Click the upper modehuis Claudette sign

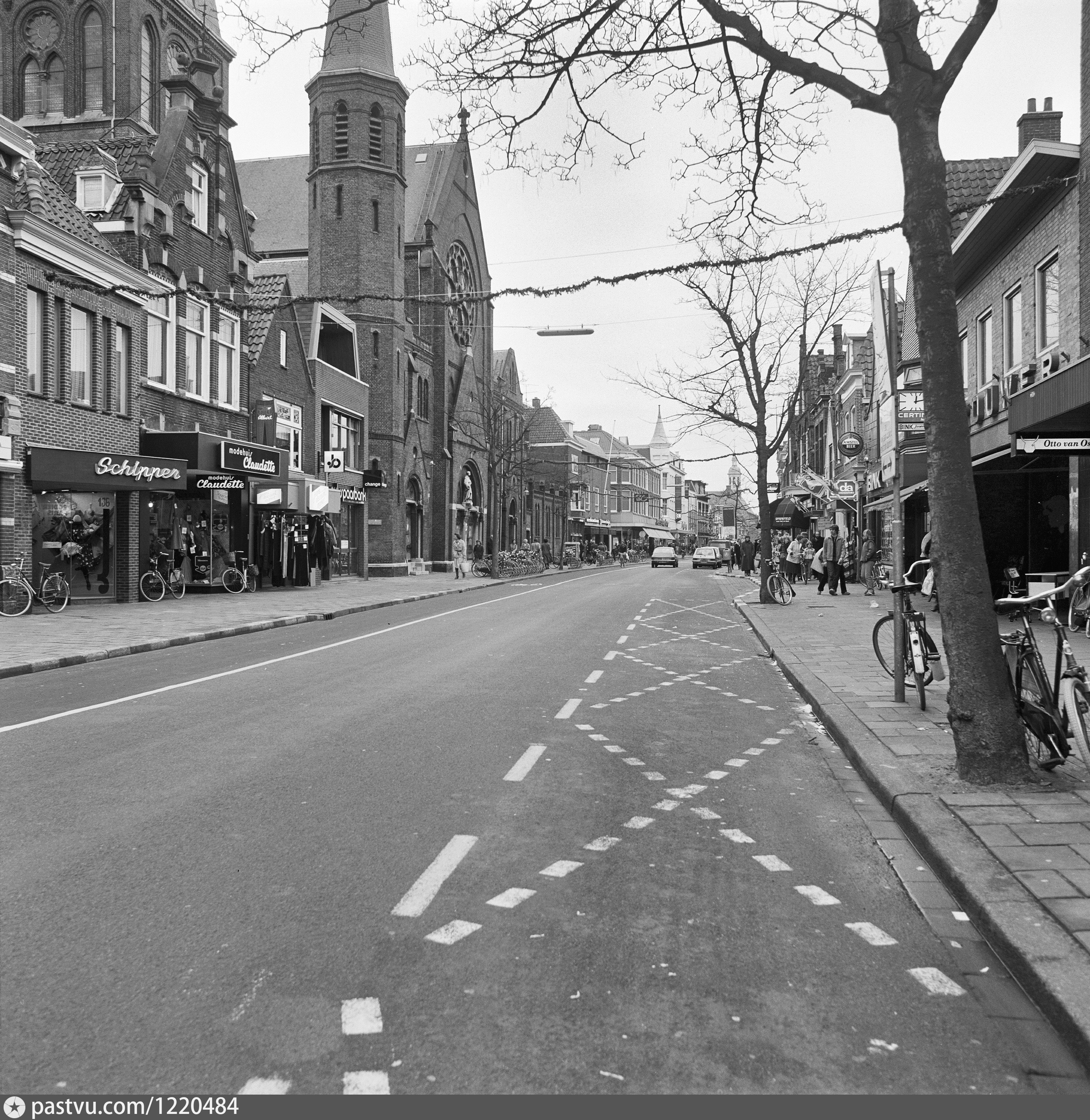(x=251, y=458)
